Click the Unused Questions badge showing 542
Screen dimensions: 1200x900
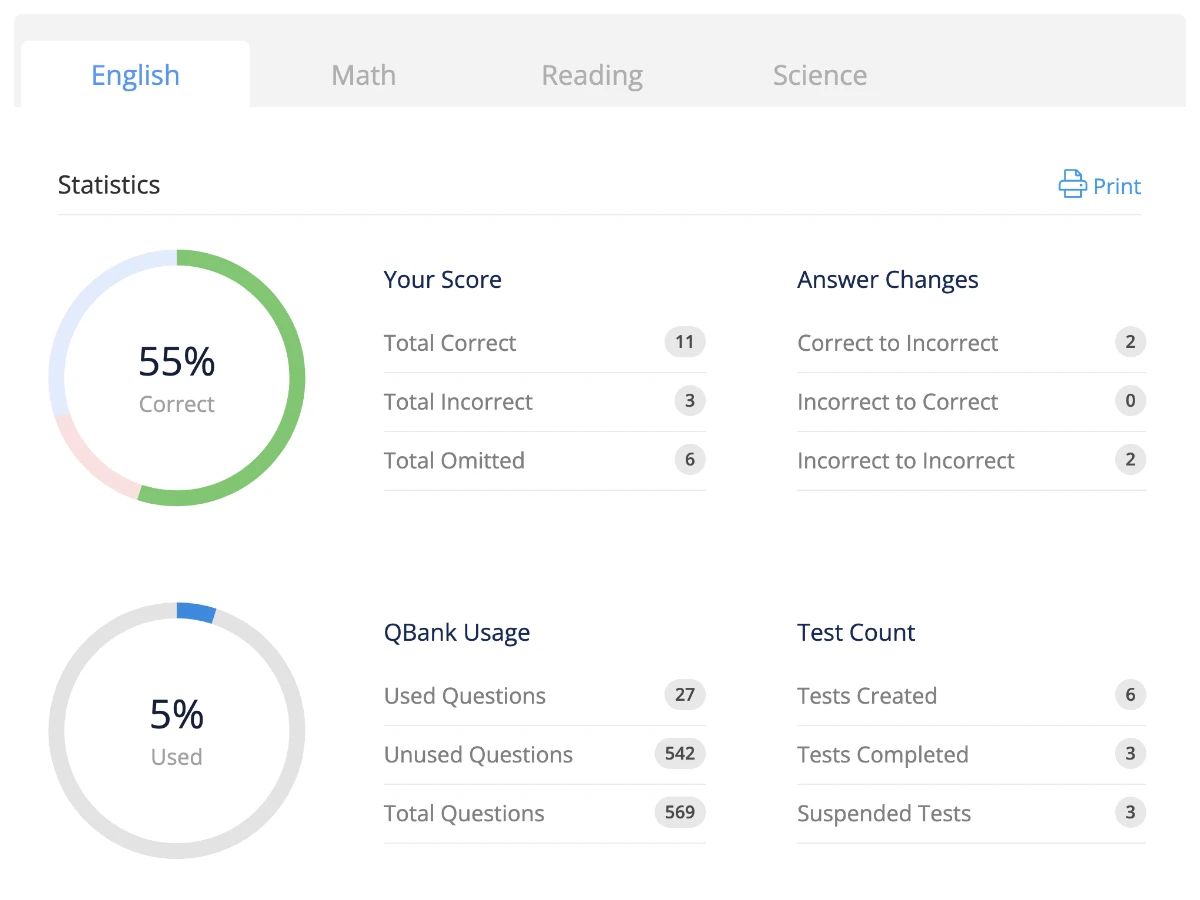[680, 753]
